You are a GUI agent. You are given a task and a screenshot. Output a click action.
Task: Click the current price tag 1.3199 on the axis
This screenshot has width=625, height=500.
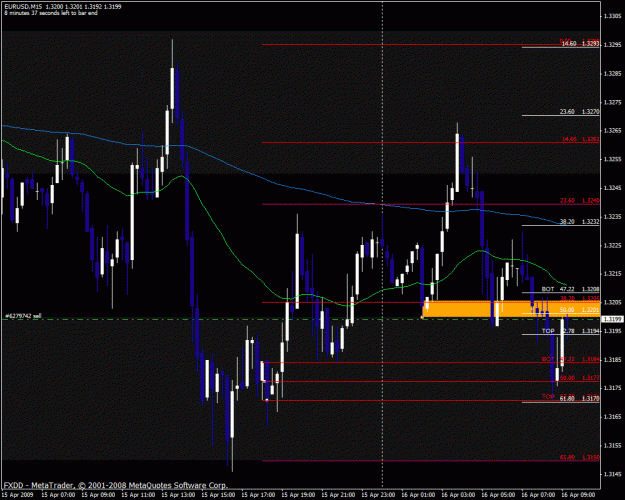[612, 319]
